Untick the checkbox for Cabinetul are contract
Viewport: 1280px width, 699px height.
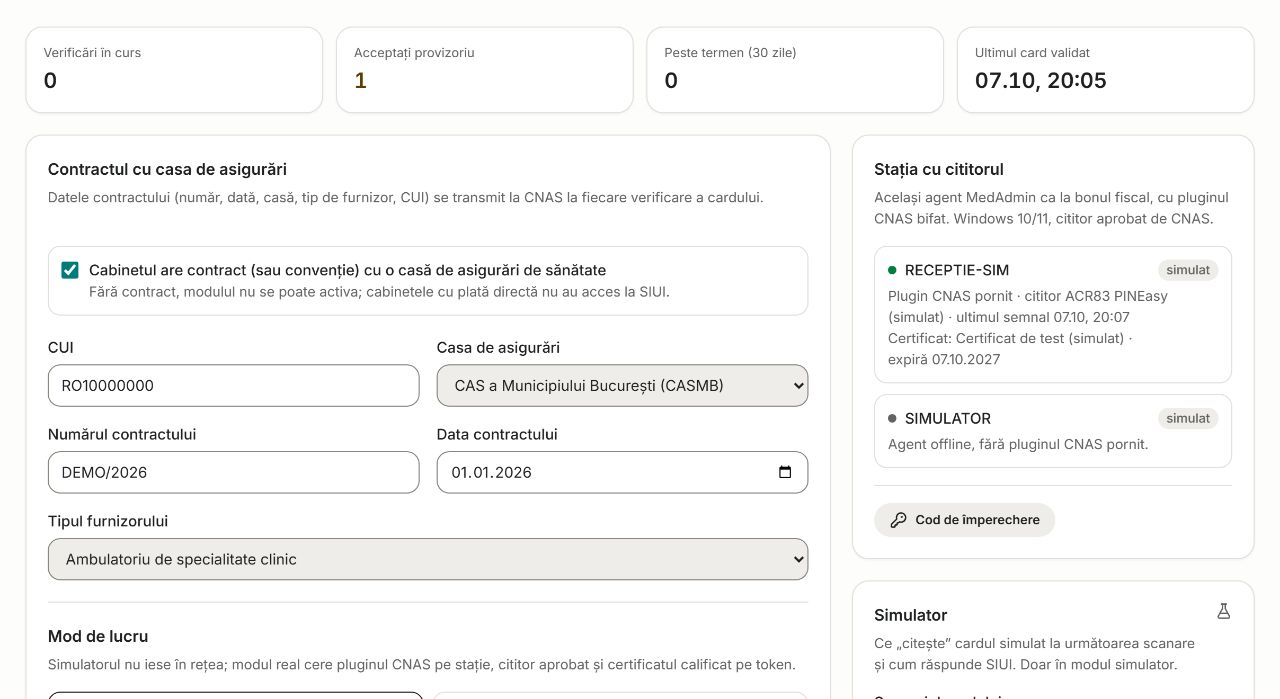tap(70, 270)
